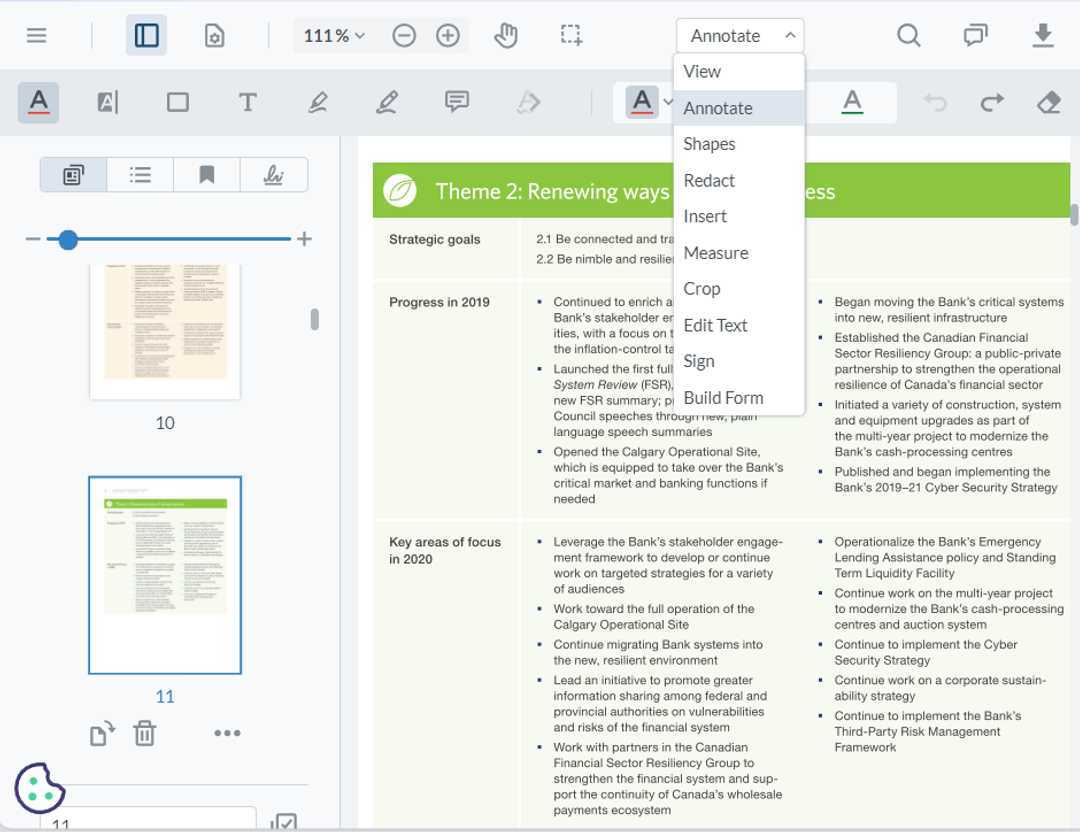Toggle the left sidebar panel
This screenshot has height=832, width=1080.
pyautogui.click(x=146, y=35)
